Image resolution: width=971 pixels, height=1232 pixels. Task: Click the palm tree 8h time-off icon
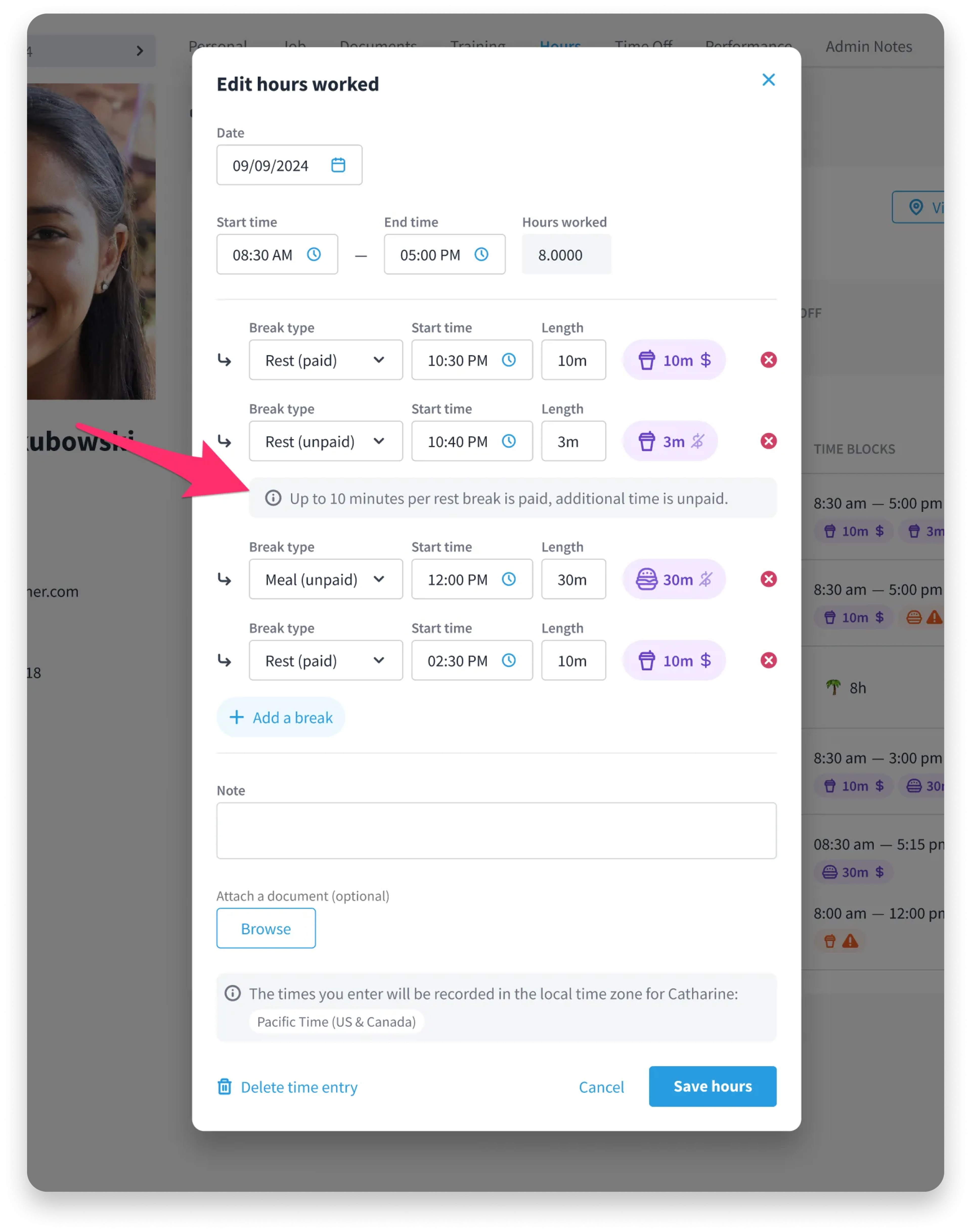point(833,687)
